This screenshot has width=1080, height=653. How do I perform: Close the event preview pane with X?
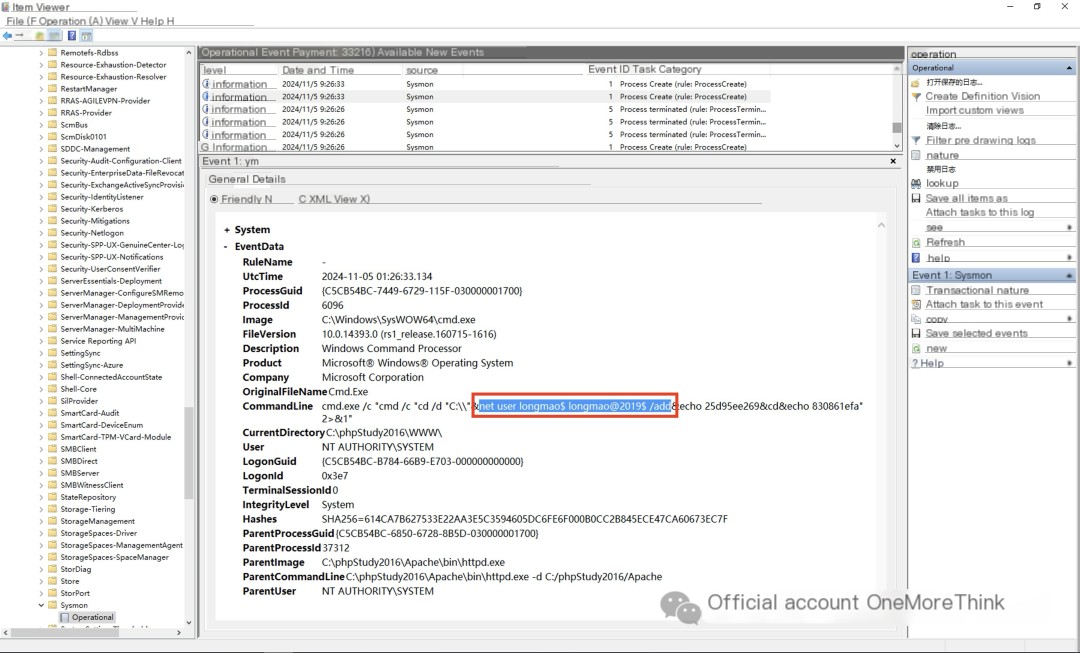coord(893,161)
